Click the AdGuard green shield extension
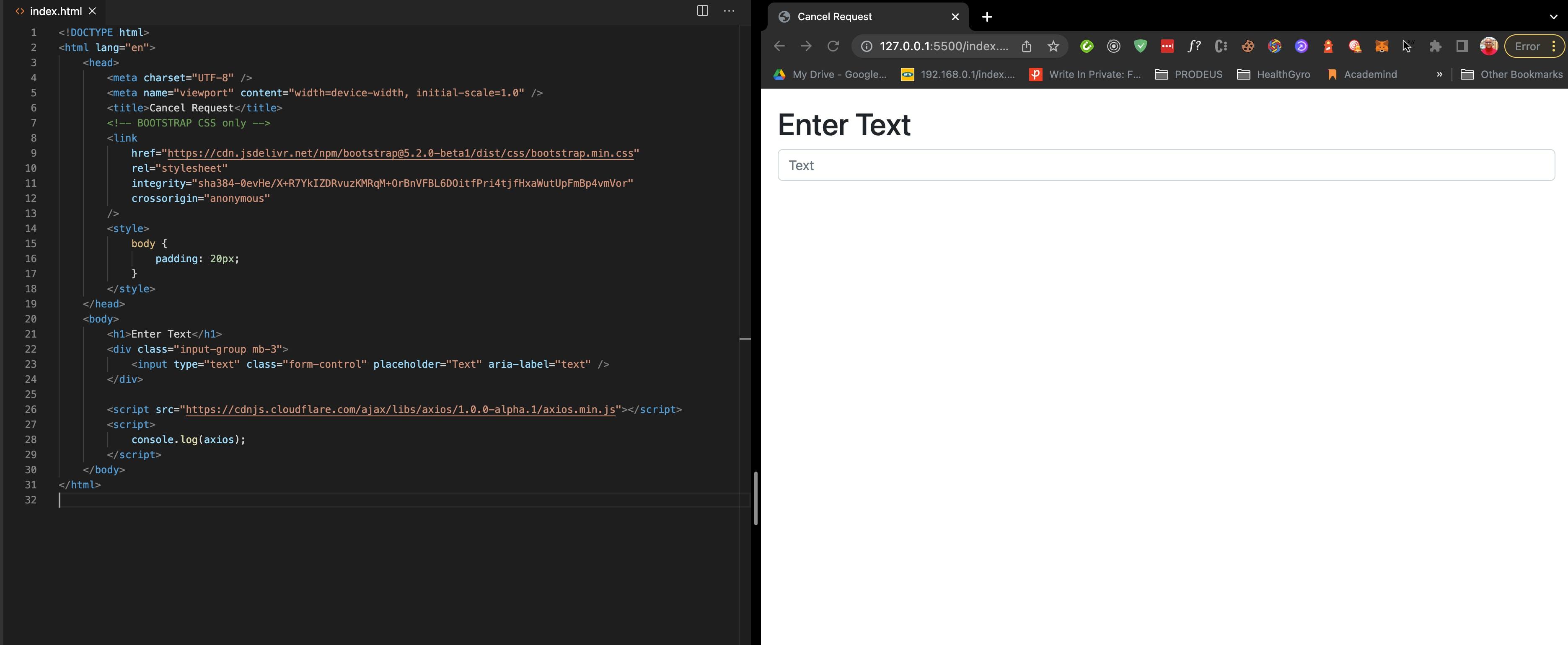The image size is (1568, 645). pos(1140,46)
